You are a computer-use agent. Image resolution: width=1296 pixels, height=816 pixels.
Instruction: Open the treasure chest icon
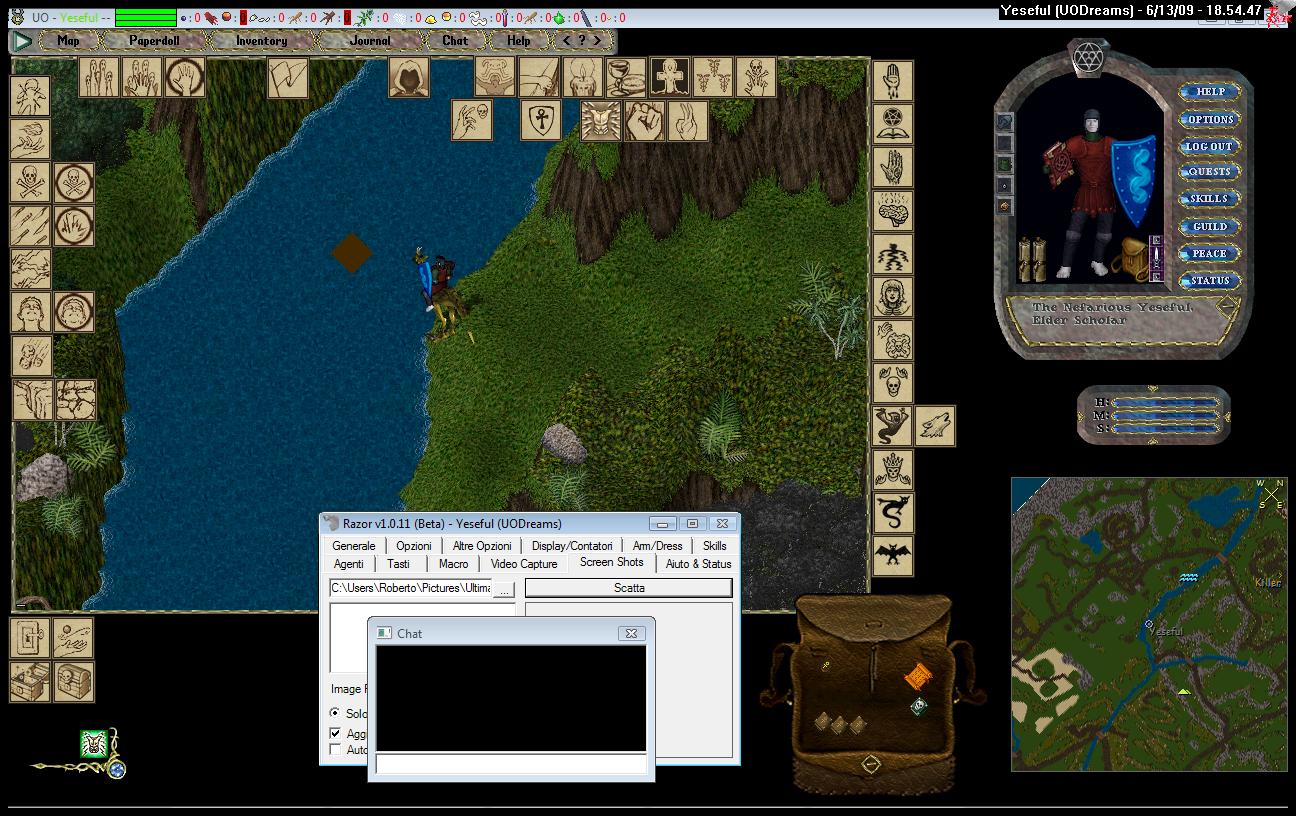click(30, 681)
